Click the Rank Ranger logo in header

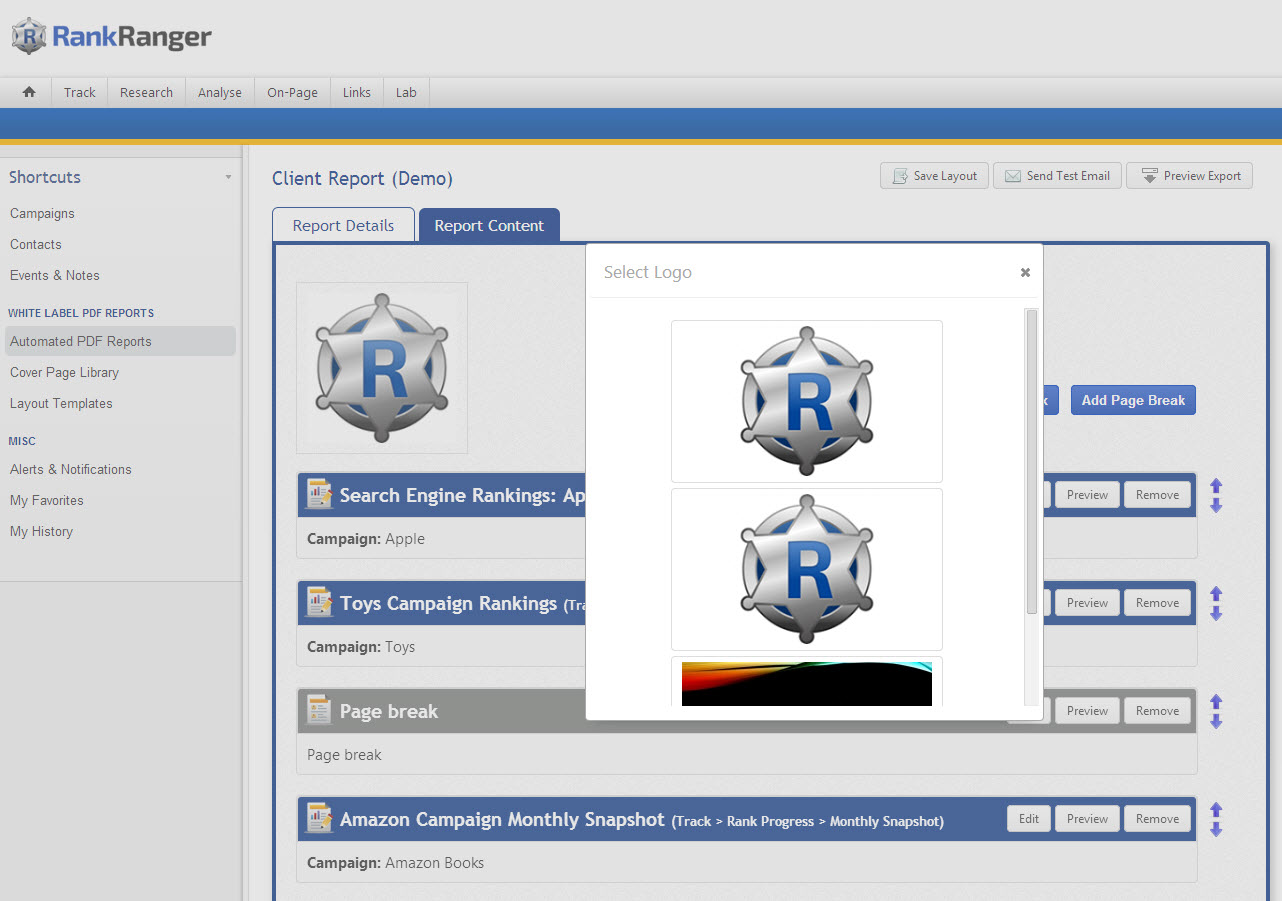coord(112,37)
